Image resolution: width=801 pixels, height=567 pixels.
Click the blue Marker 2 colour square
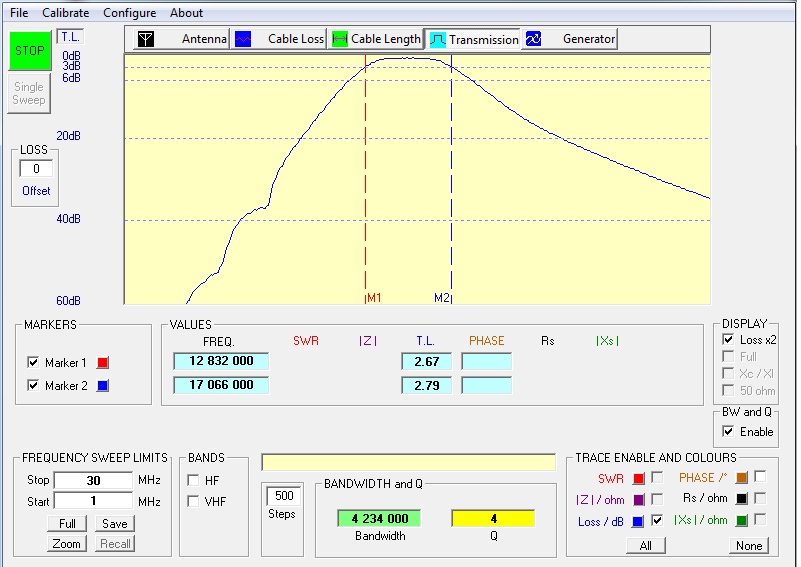(104, 386)
